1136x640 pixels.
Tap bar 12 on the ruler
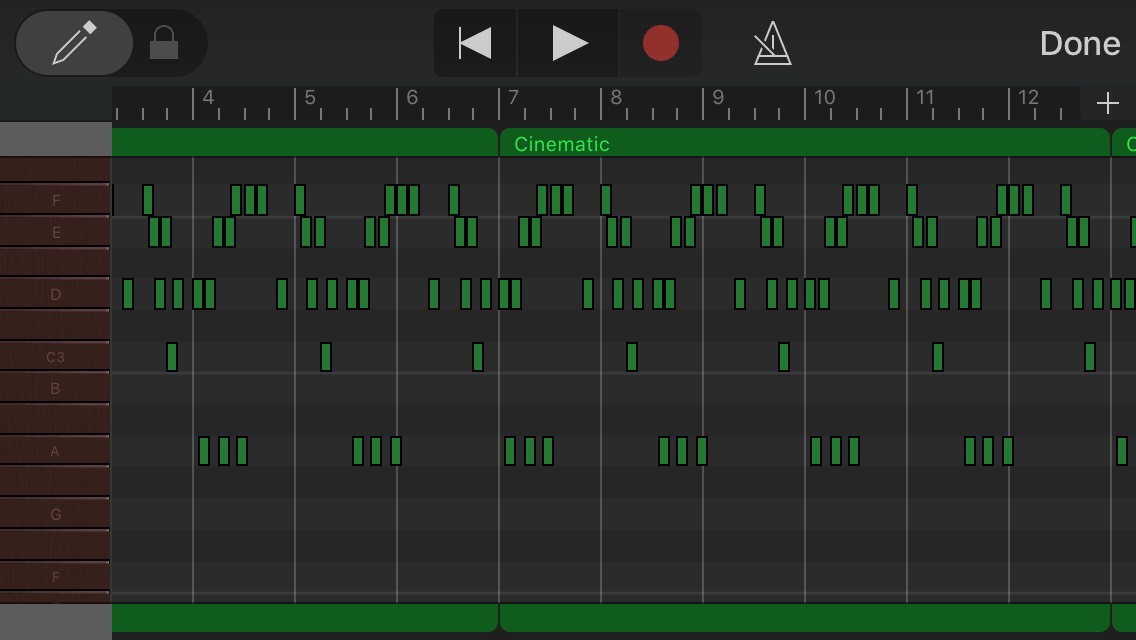(1028, 98)
